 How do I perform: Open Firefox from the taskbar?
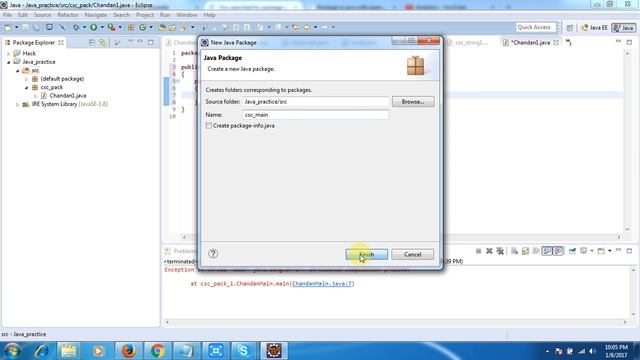tap(128, 351)
